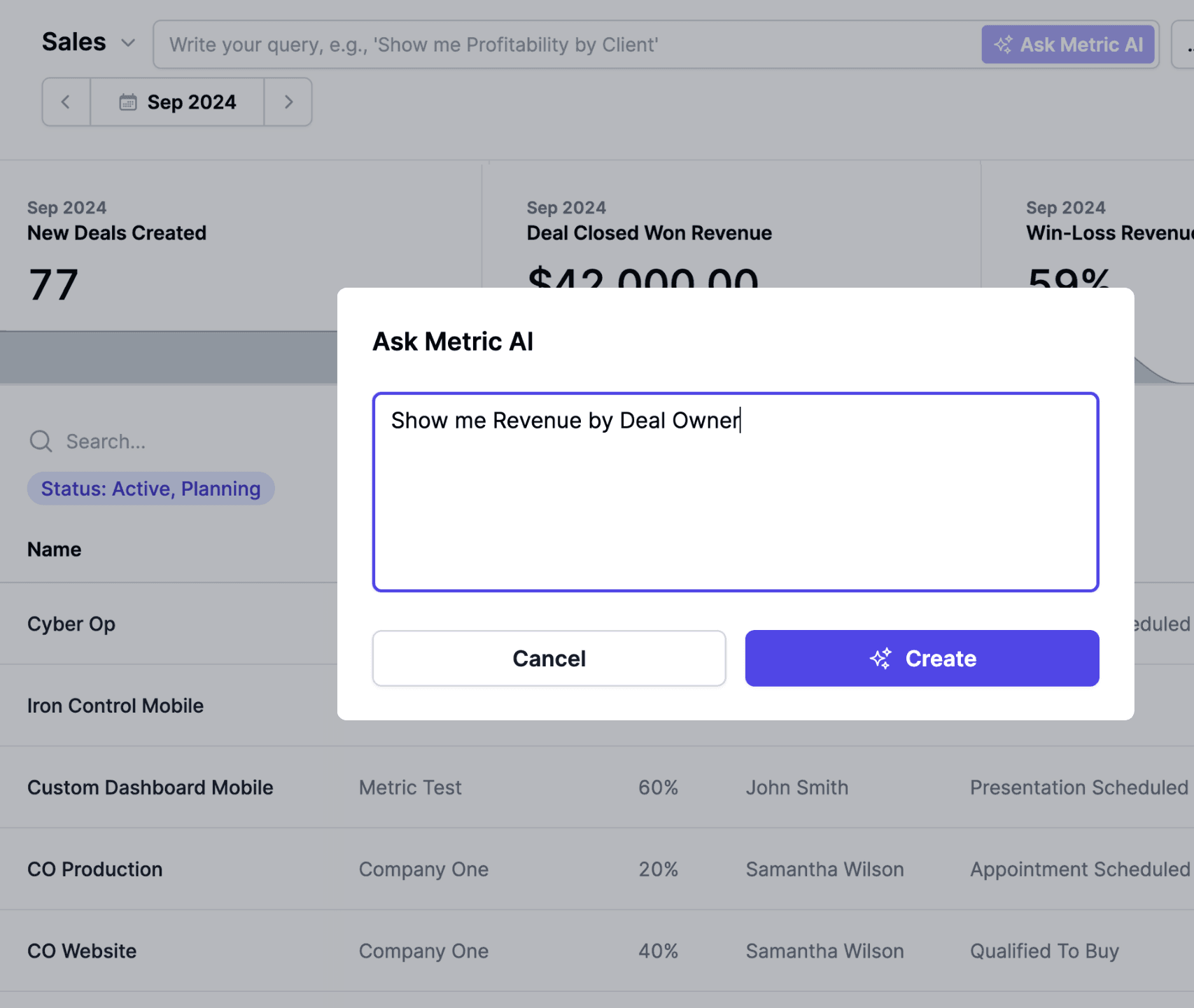This screenshot has height=1008, width=1194.
Task: Click the sparkle icon on Create button
Action: (880, 658)
